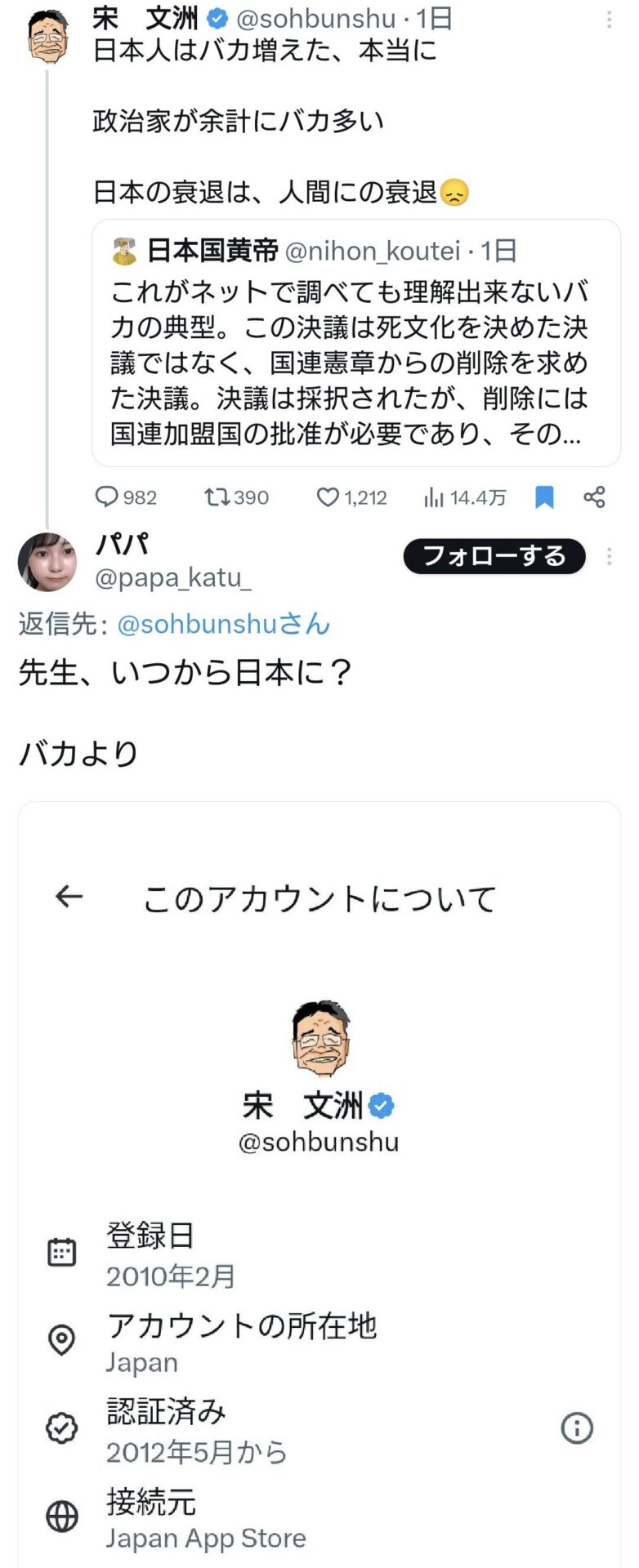Open more options beside フォローする button
The width and height of the screenshot is (639, 1568).
pyautogui.click(x=609, y=557)
